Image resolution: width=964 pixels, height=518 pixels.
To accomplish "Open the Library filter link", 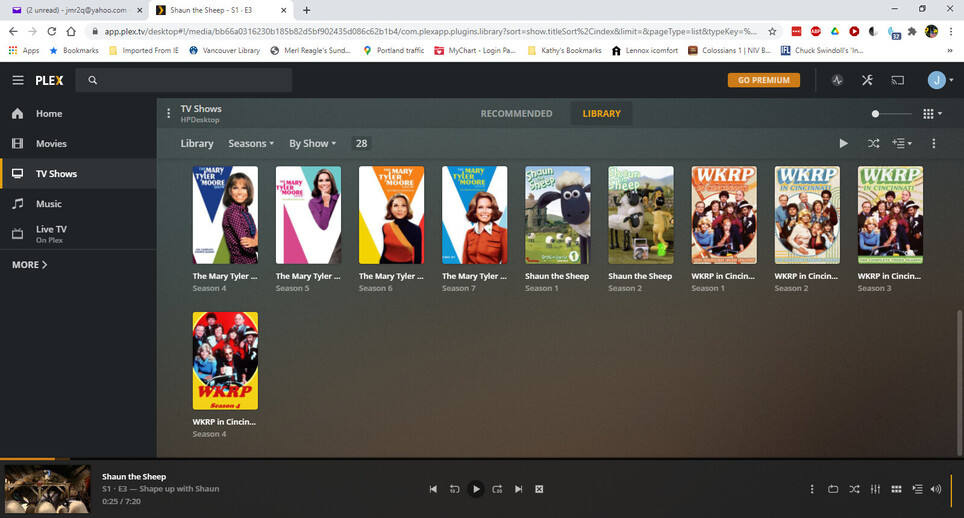I will (197, 143).
